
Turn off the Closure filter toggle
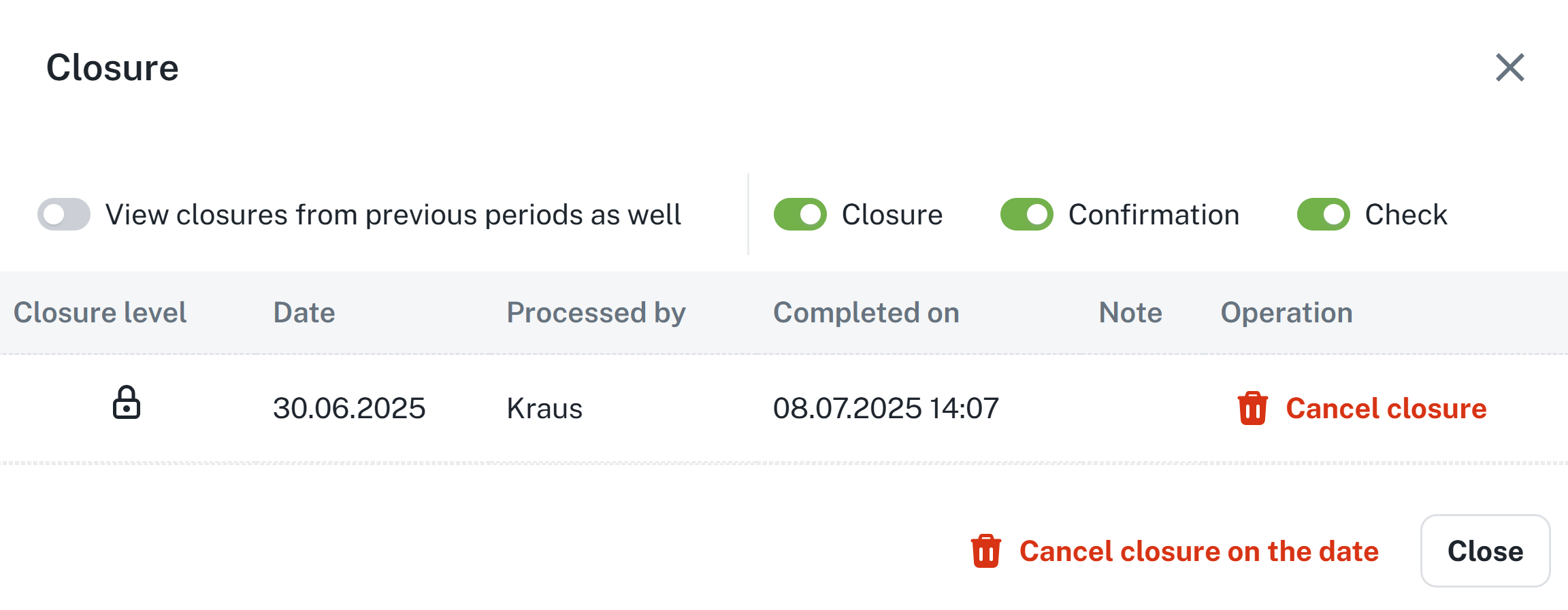800,215
